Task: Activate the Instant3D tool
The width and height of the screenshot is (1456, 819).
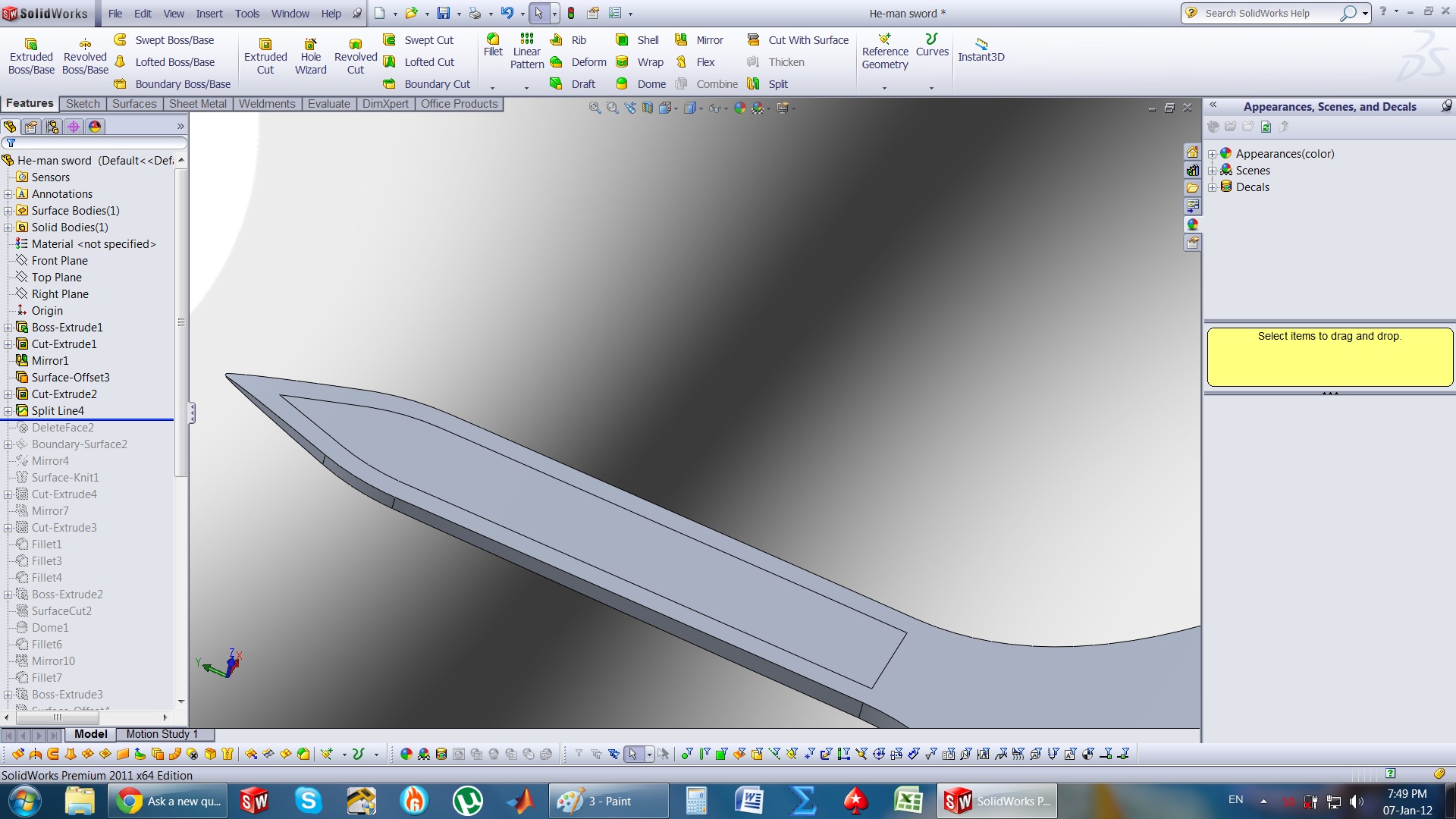Action: click(981, 50)
